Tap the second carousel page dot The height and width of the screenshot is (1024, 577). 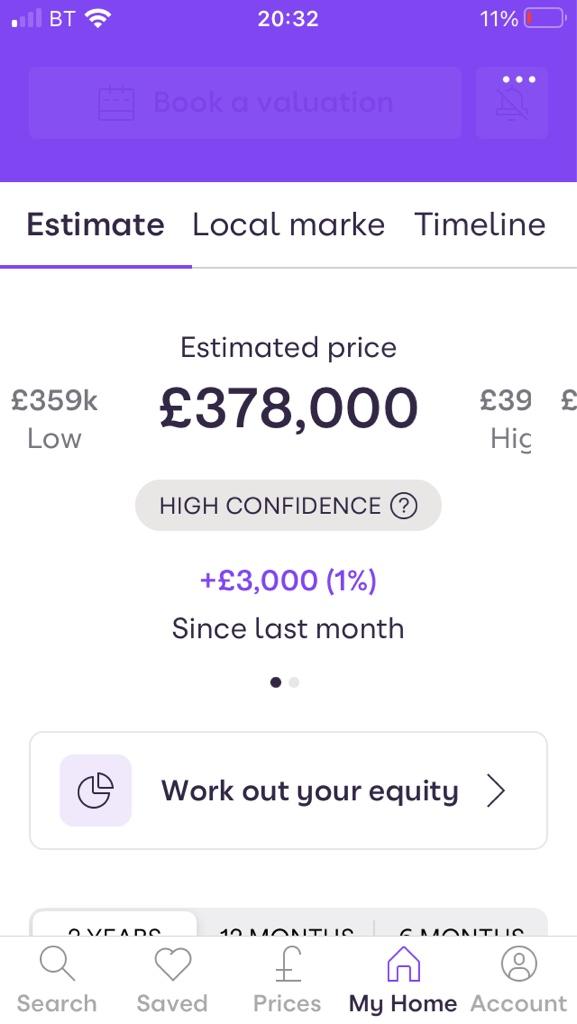click(x=294, y=682)
